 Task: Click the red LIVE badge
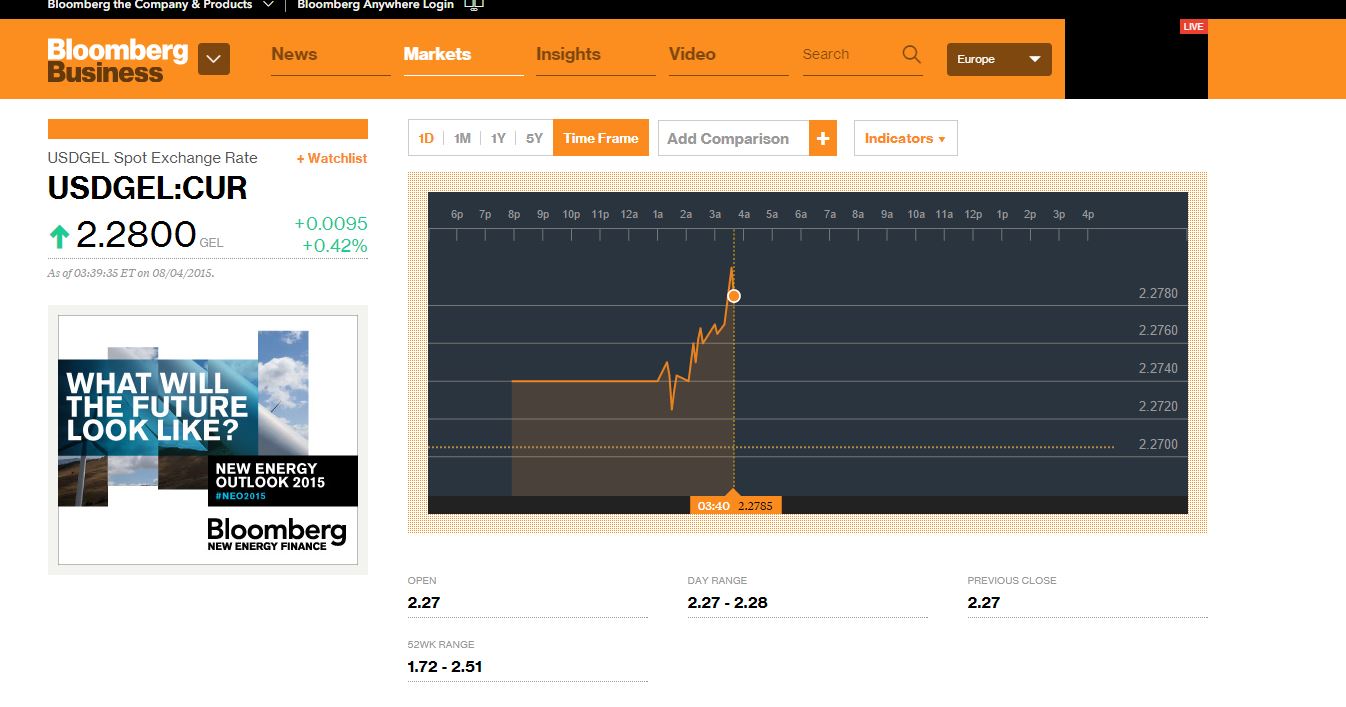1193,27
